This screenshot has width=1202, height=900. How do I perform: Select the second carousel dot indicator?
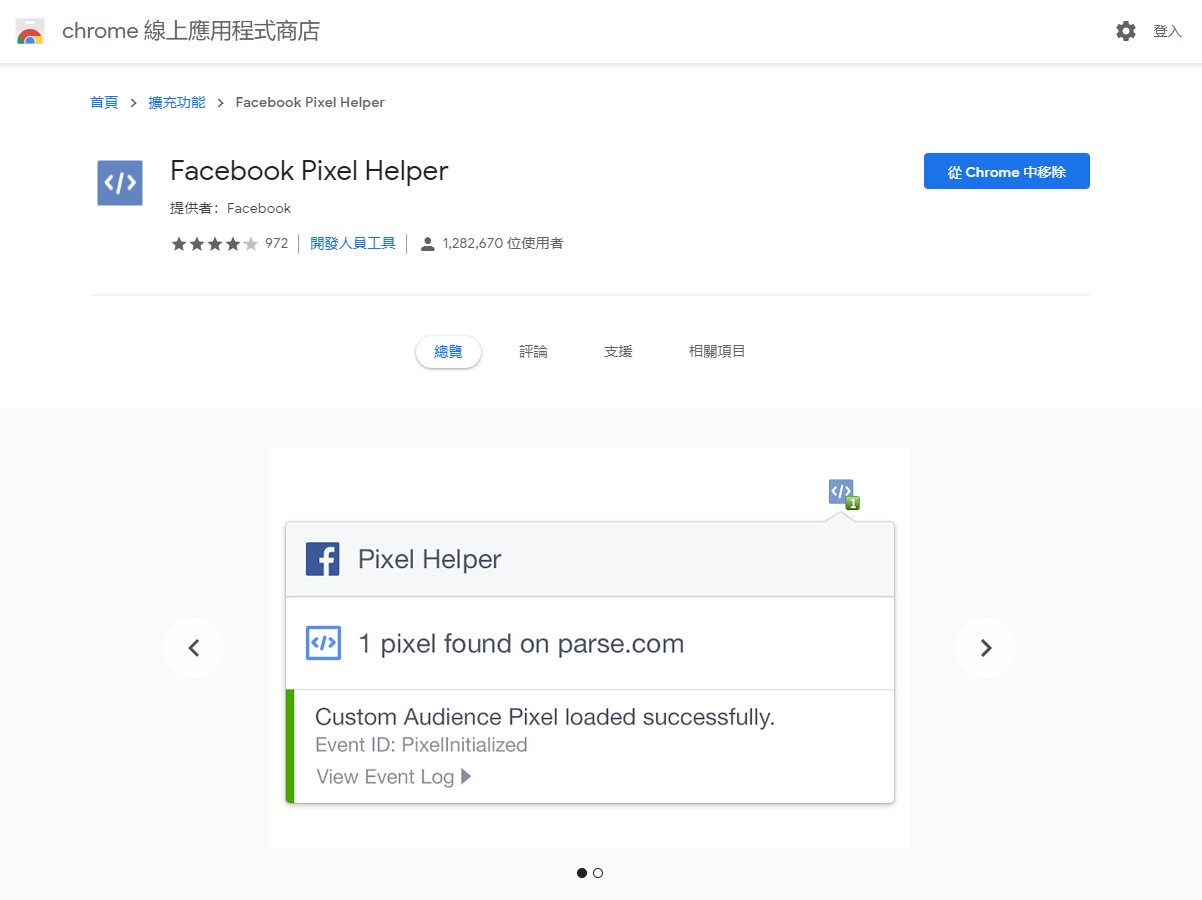598,873
